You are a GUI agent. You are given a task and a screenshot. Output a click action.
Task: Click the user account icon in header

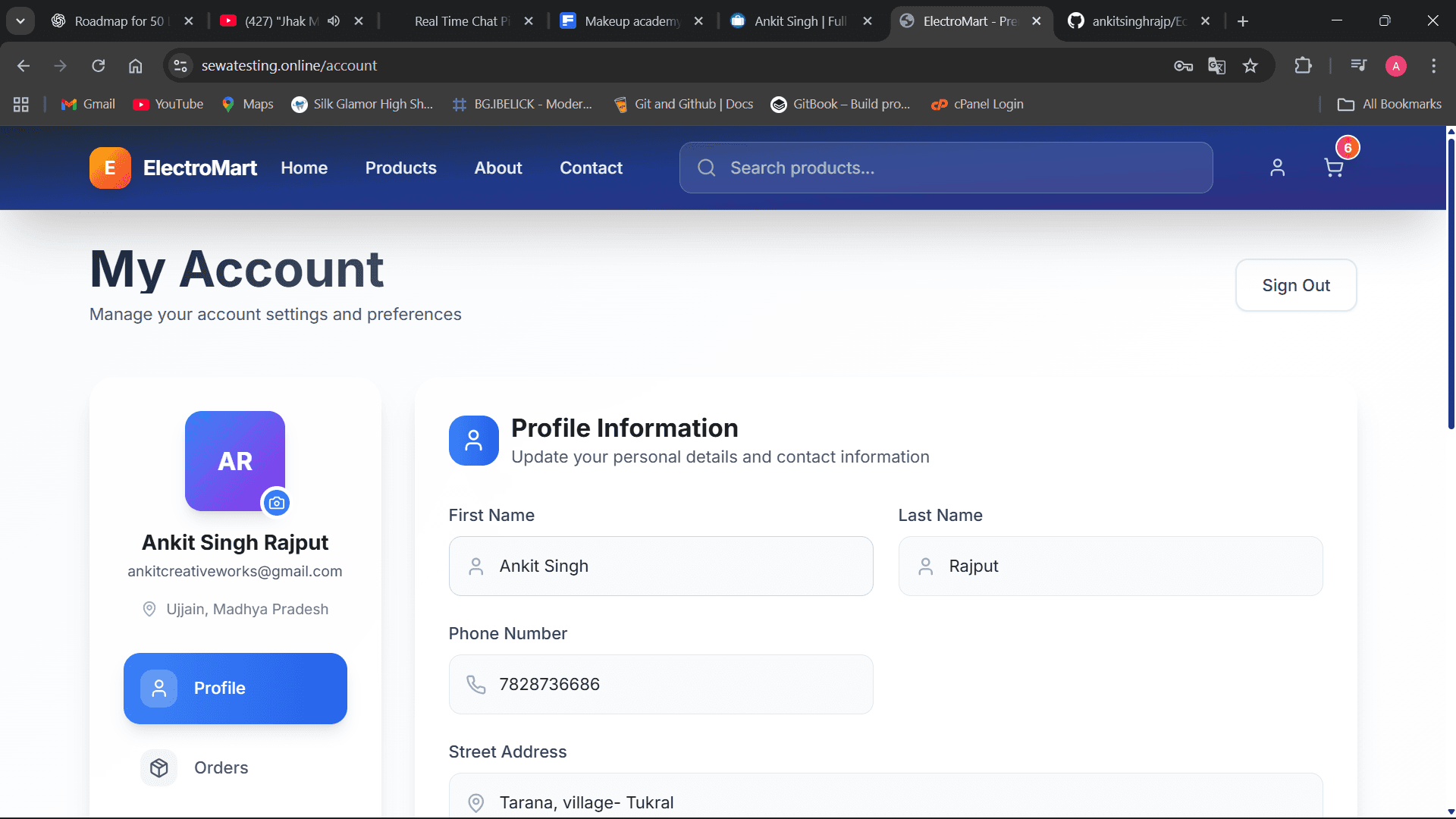pos(1277,168)
